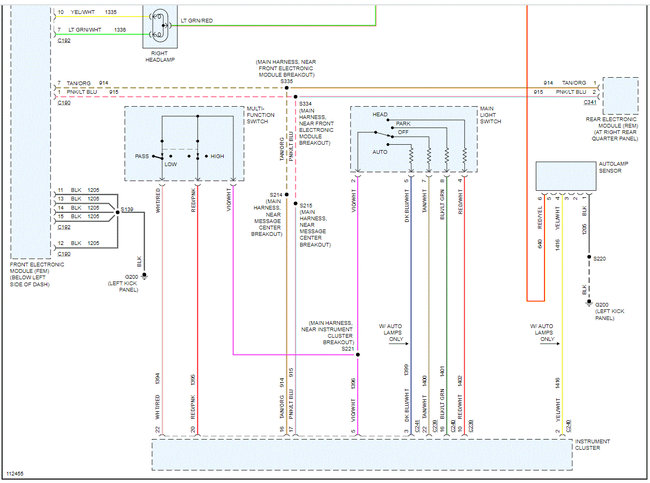Click the FRONT ELECTRONIC MODULE (FEM) label
The height and width of the screenshot is (483, 650).
tap(36, 274)
